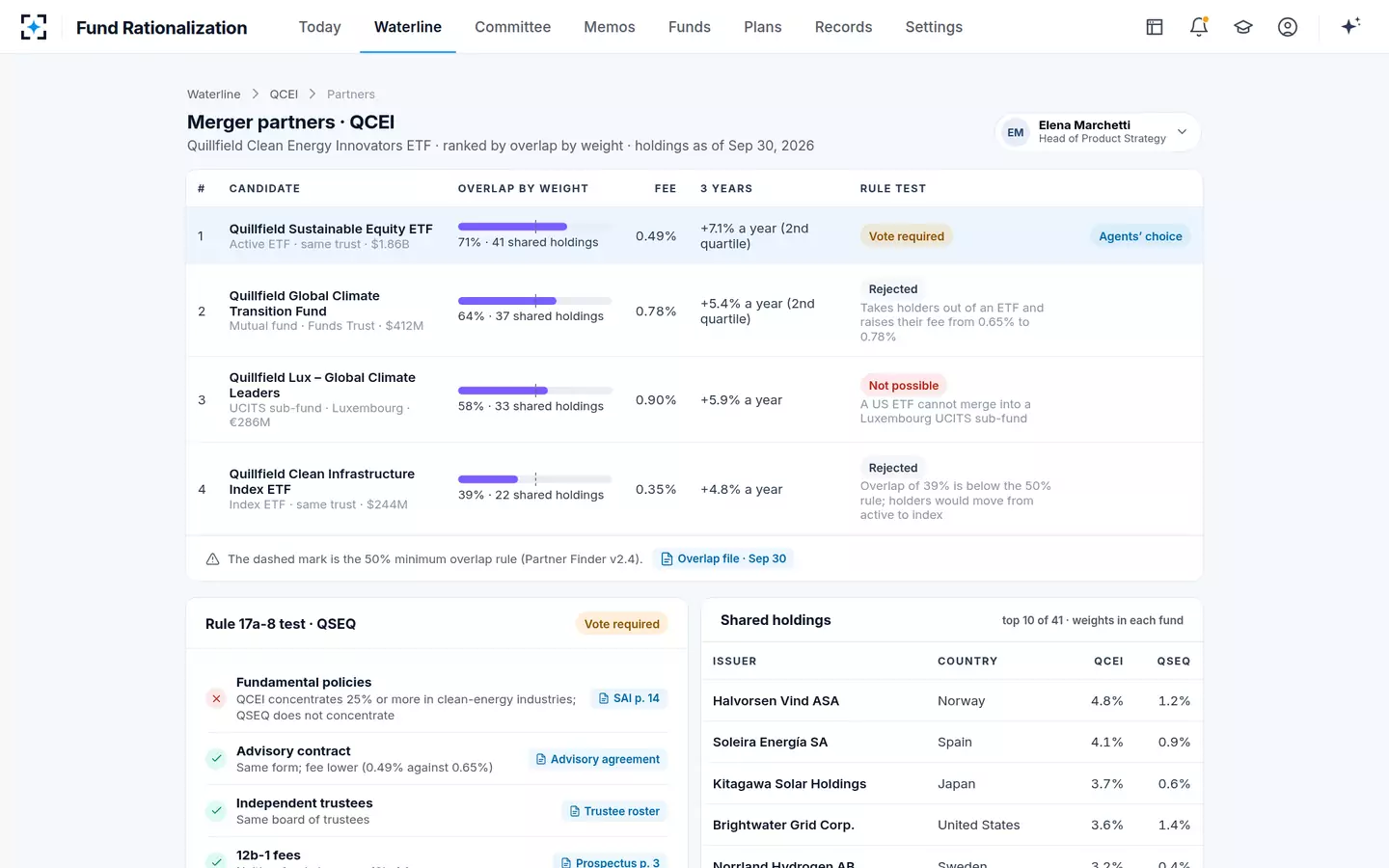Open the user account icon

[1288, 27]
